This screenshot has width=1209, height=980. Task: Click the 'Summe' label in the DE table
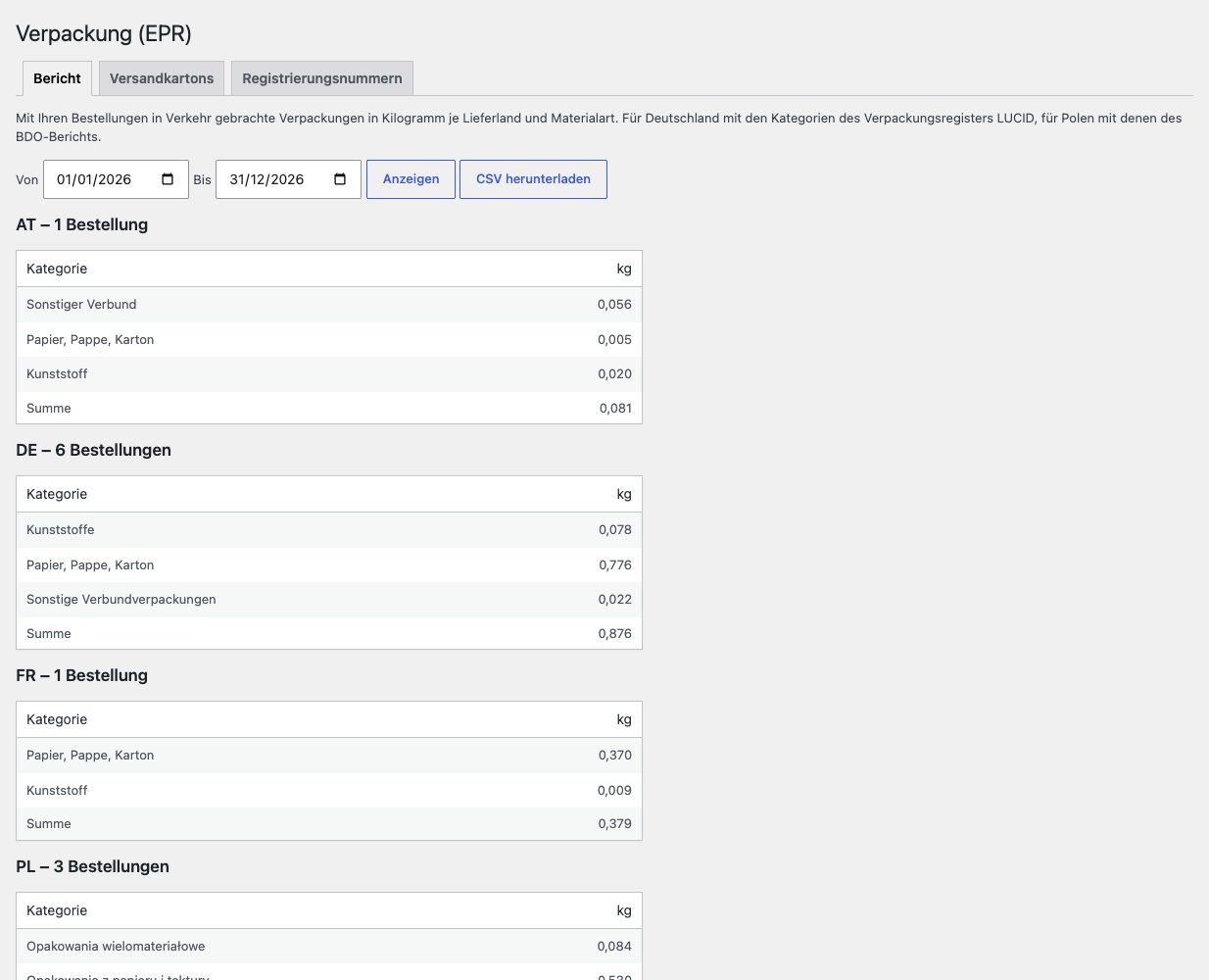(x=49, y=634)
